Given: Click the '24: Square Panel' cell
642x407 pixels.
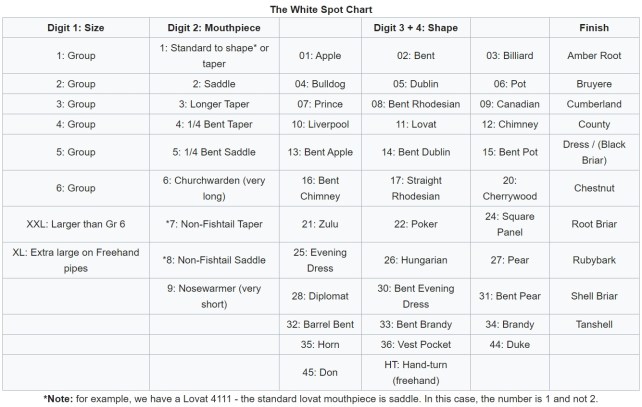Looking at the screenshot, I should coord(512,224).
